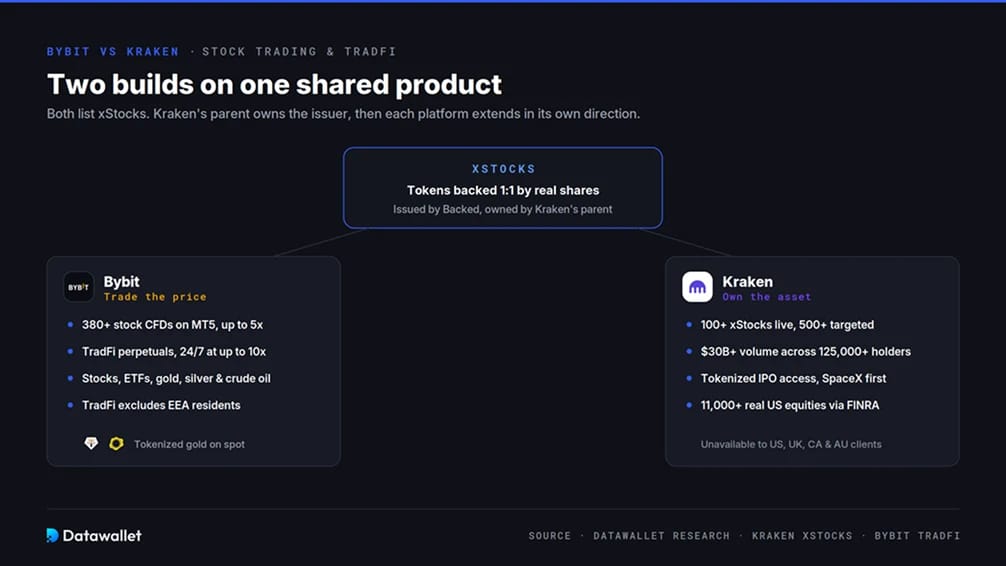Click the 'TradFi perpetuals, 24/7' bullet

click(x=174, y=352)
